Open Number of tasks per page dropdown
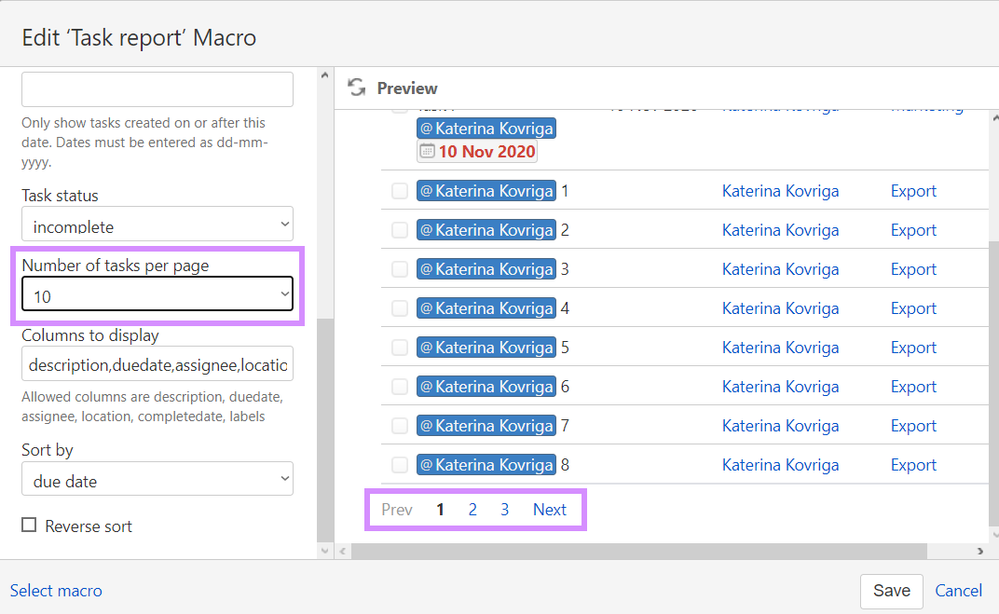The width and height of the screenshot is (999, 614). [x=157, y=294]
